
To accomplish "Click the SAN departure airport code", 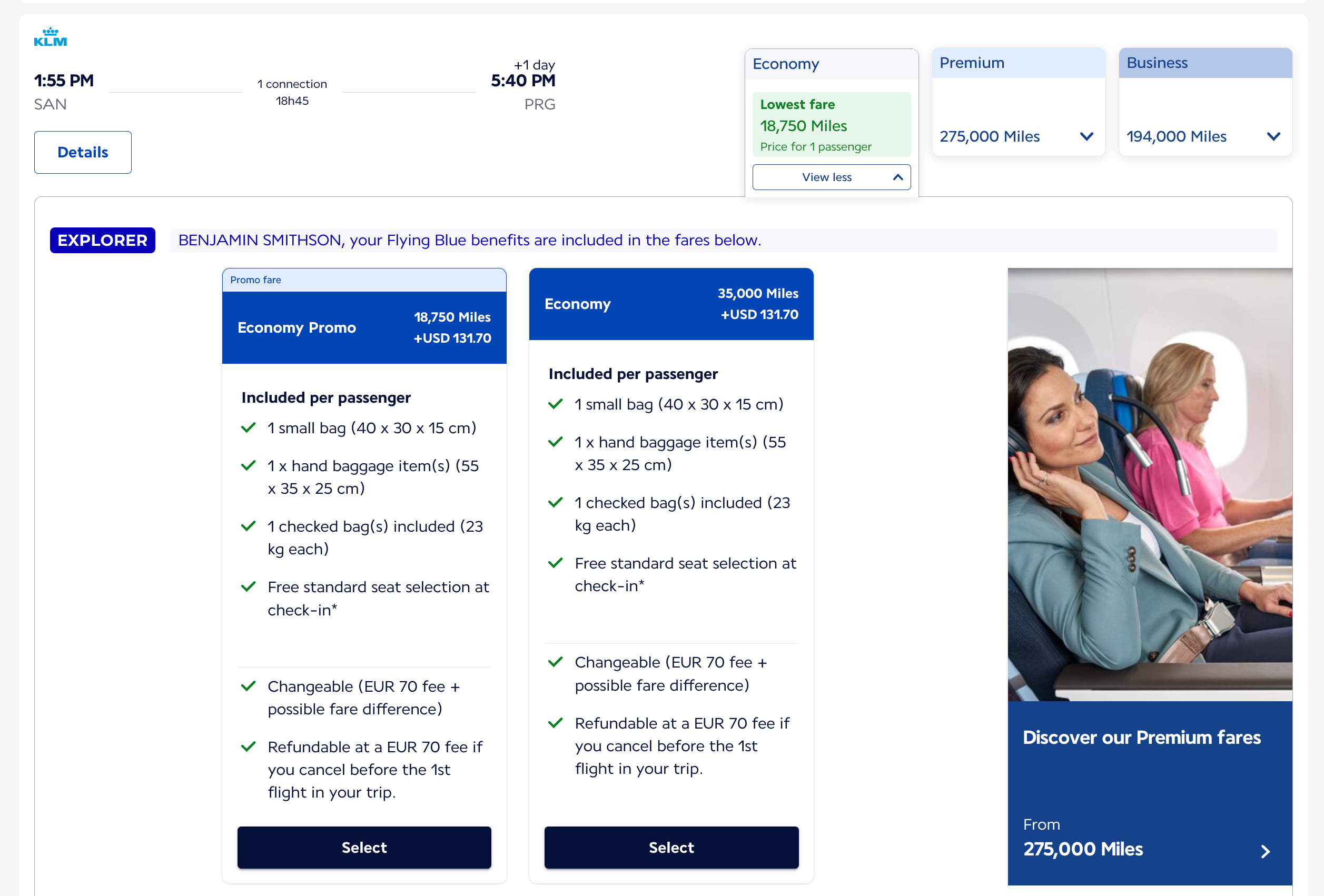I will [x=50, y=104].
